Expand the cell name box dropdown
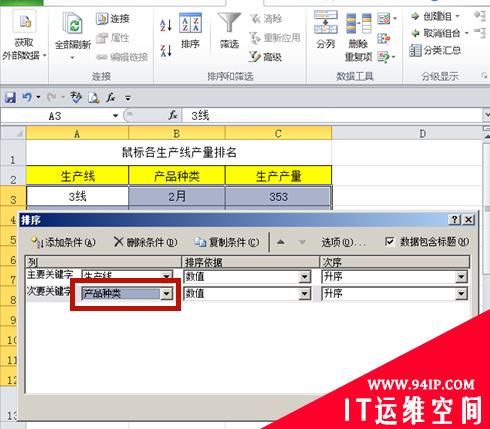This screenshot has width=490, height=429. click(x=115, y=116)
